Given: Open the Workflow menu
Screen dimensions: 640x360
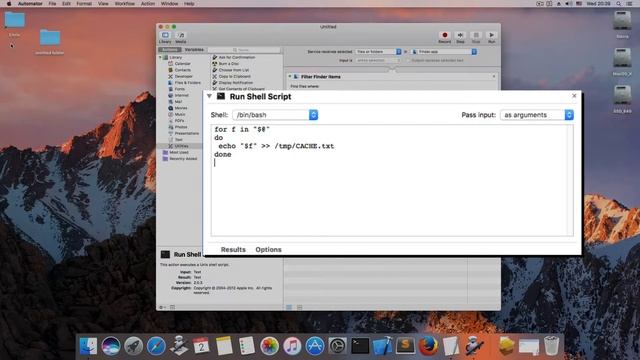Looking at the screenshot, I should pos(124,4).
